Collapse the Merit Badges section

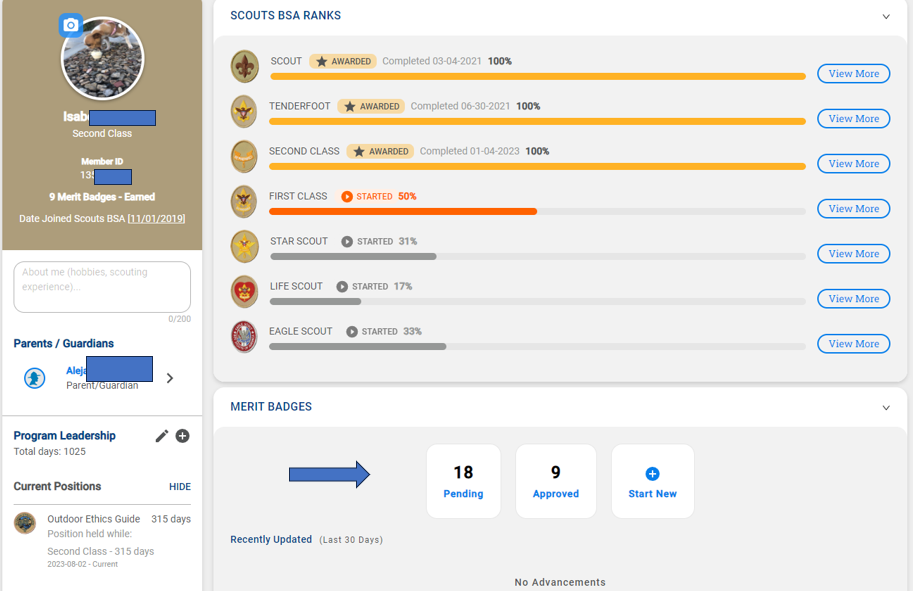click(x=886, y=408)
